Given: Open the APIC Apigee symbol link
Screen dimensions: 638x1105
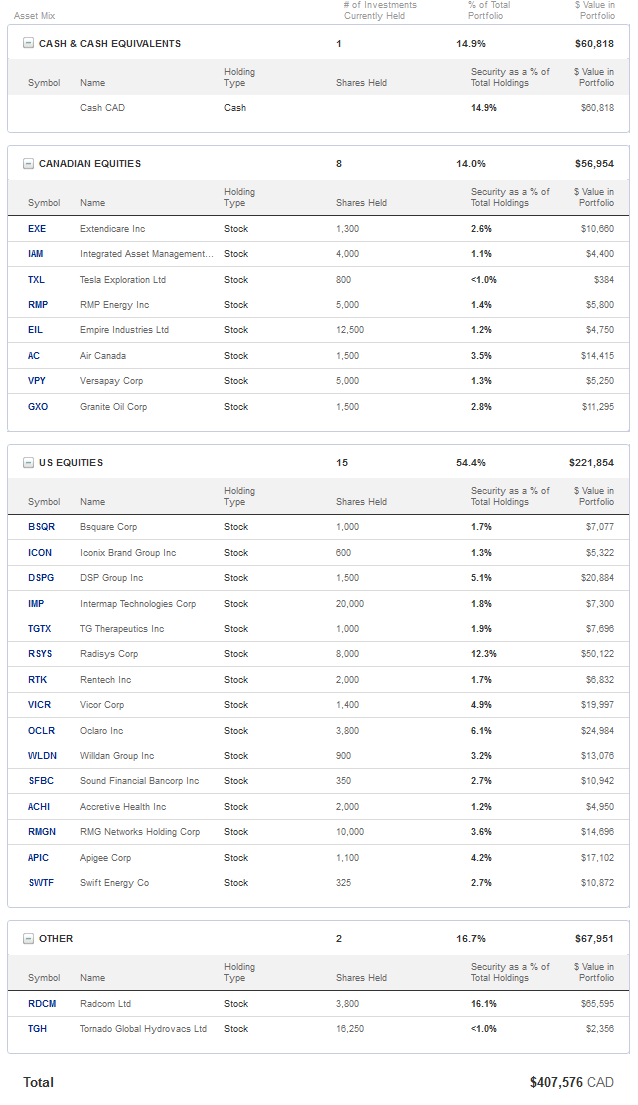Looking at the screenshot, I should (38, 858).
